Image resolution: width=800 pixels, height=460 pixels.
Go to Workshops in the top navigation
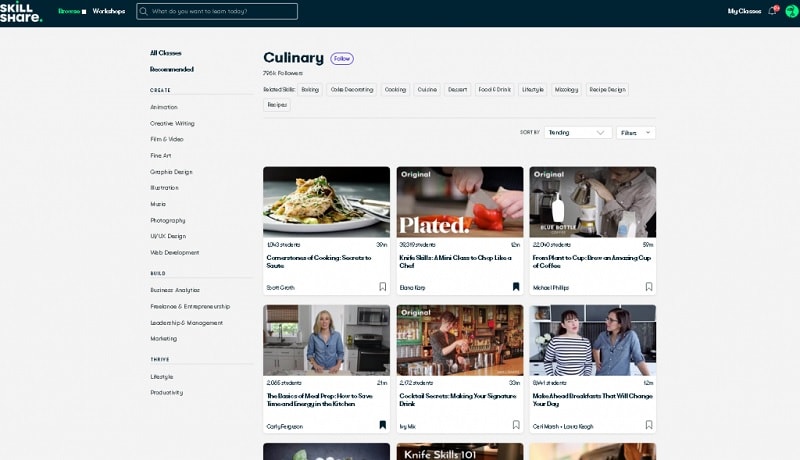coord(109,11)
